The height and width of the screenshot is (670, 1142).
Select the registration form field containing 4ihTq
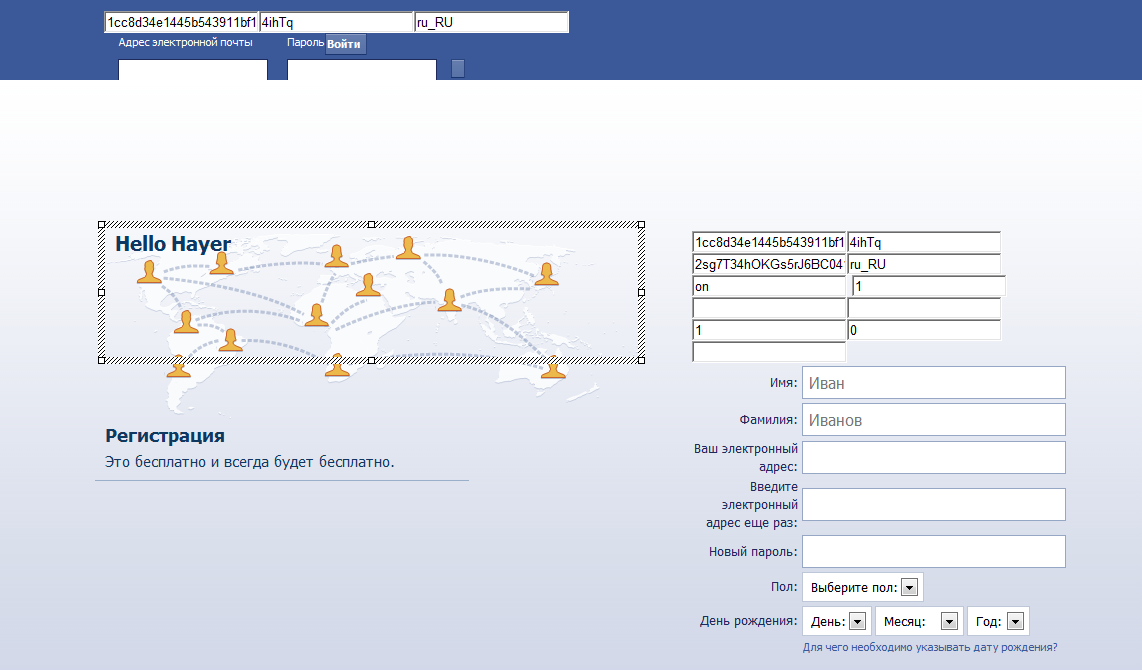(924, 243)
